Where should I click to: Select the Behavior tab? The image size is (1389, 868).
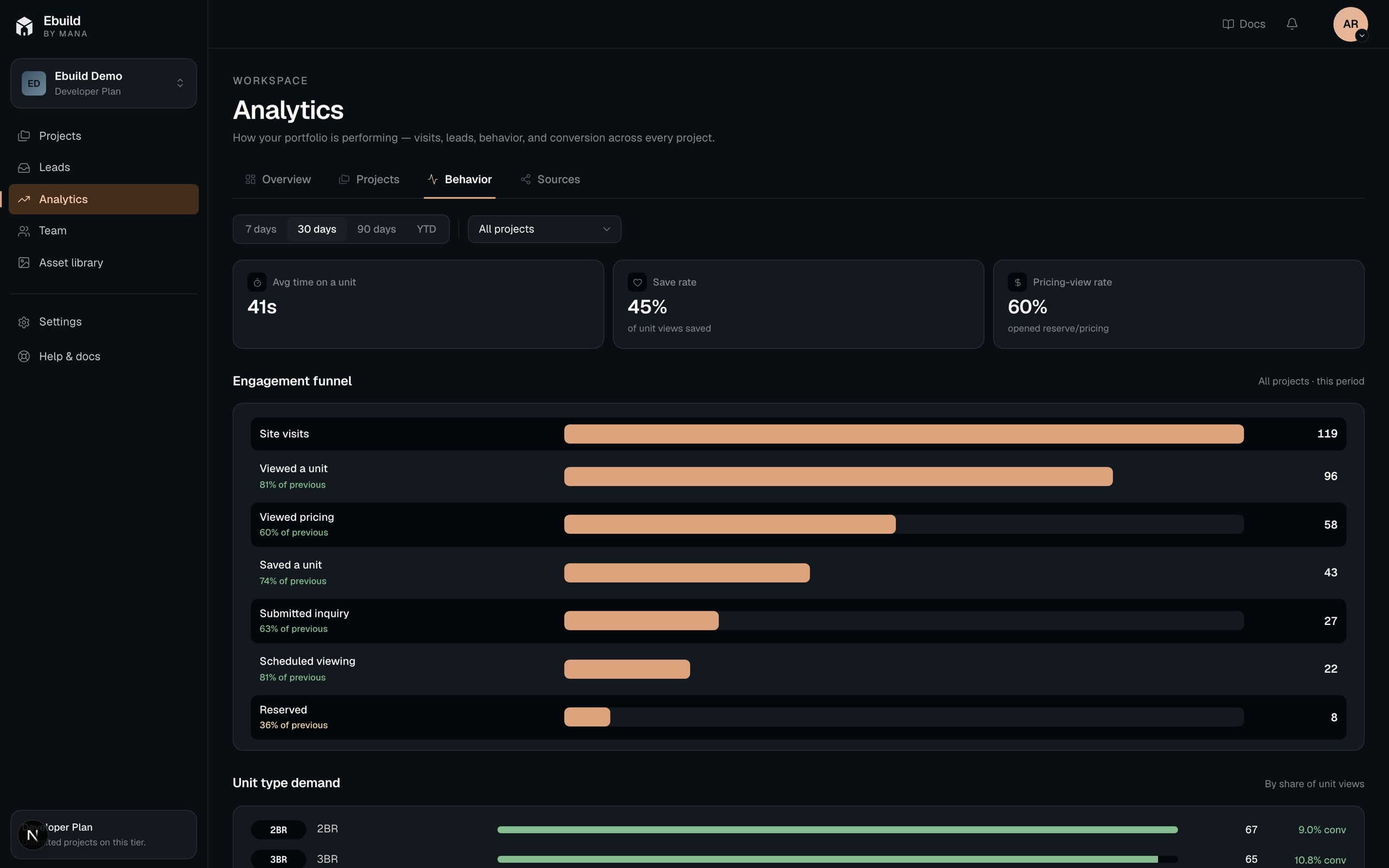pyautogui.click(x=460, y=180)
